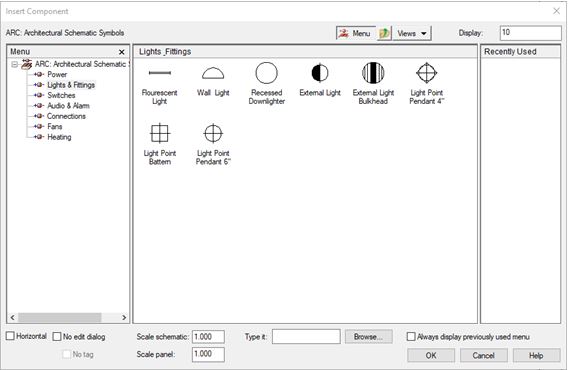Open the Heating tree item
This screenshot has width=568, height=370.
pyautogui.click(x=59, y=137)
